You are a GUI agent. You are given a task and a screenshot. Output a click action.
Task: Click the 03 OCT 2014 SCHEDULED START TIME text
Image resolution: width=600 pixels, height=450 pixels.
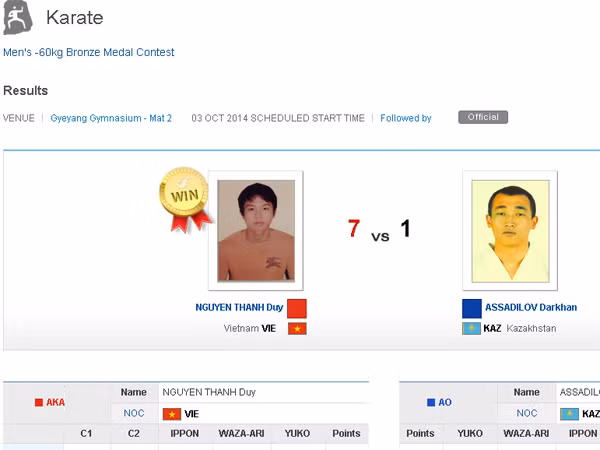tap(278, 118)
